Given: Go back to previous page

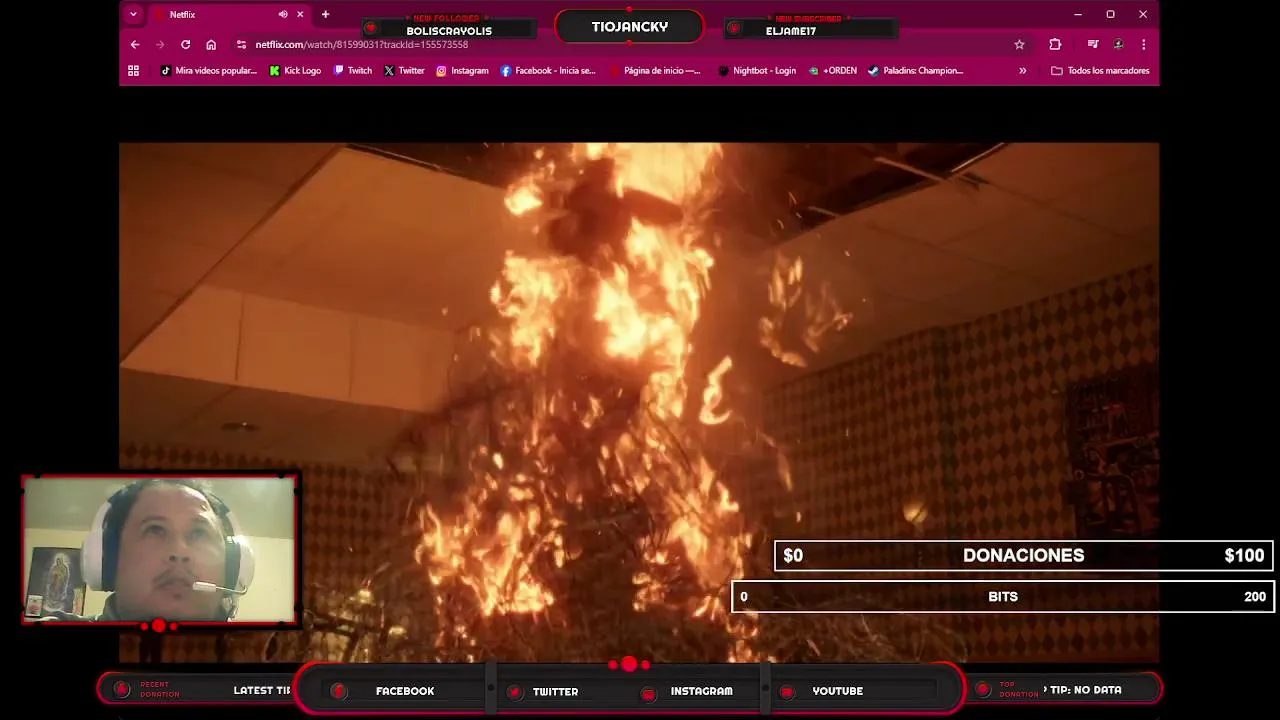Looking at the screenshot, I should tap(135, 45).
